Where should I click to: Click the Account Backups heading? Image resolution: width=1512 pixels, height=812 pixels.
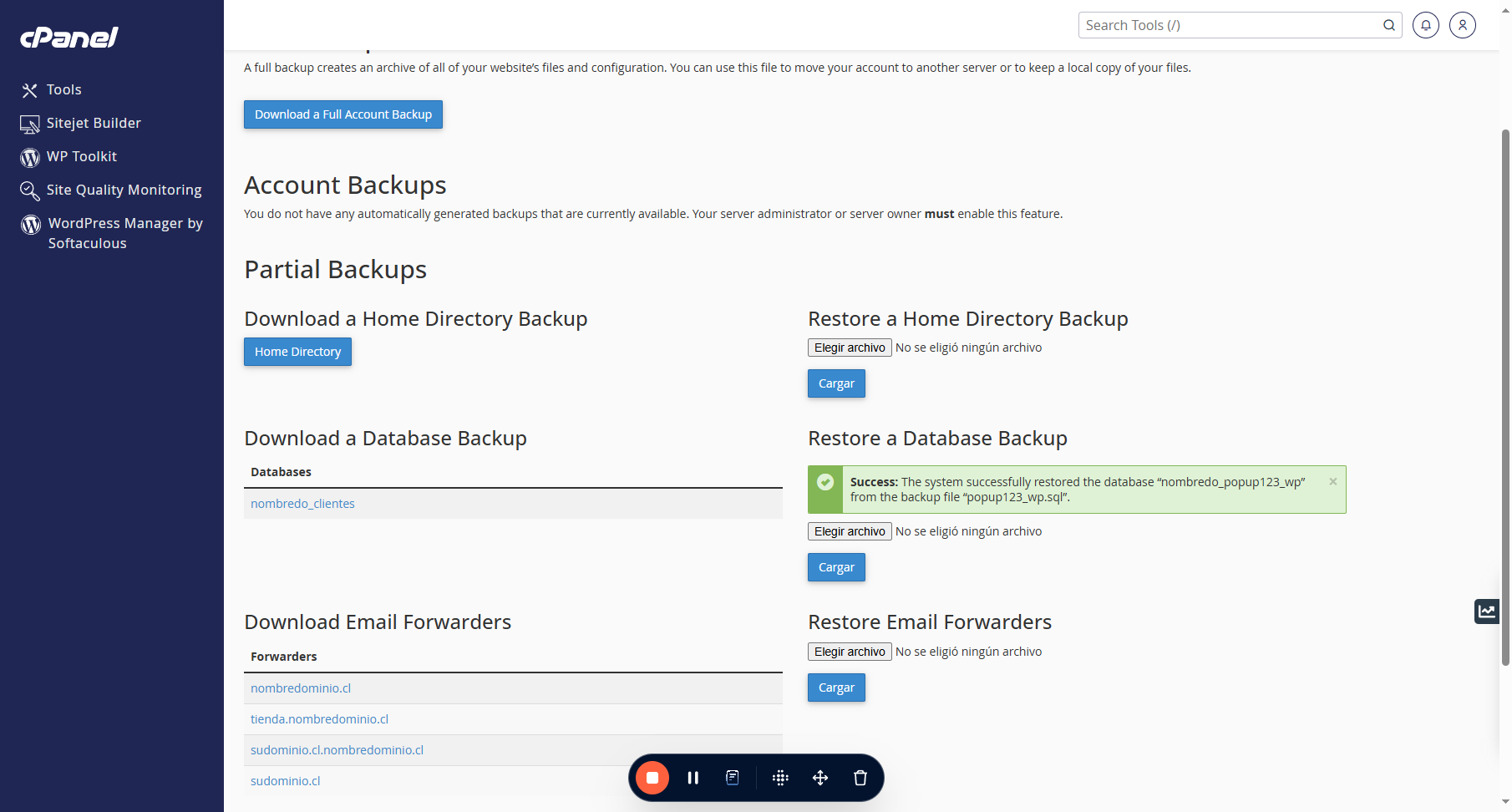click(x=345, y=185)
